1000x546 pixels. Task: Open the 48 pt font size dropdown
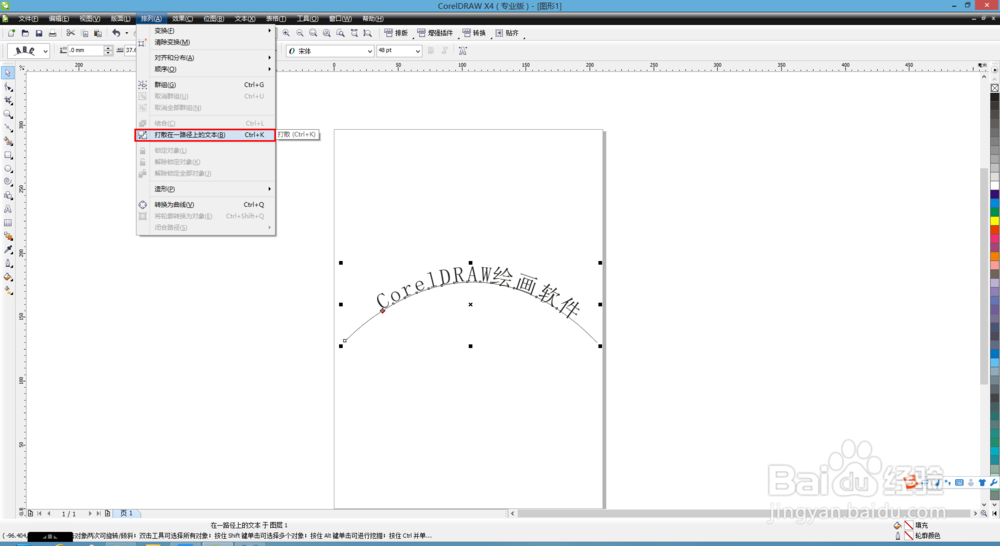point(418,51)
